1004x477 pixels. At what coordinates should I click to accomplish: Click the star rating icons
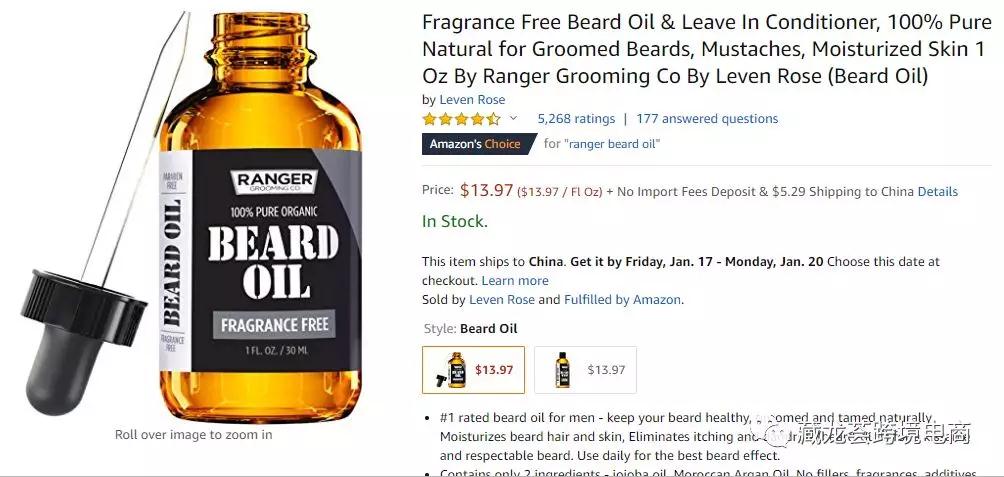tap(461, 119)
